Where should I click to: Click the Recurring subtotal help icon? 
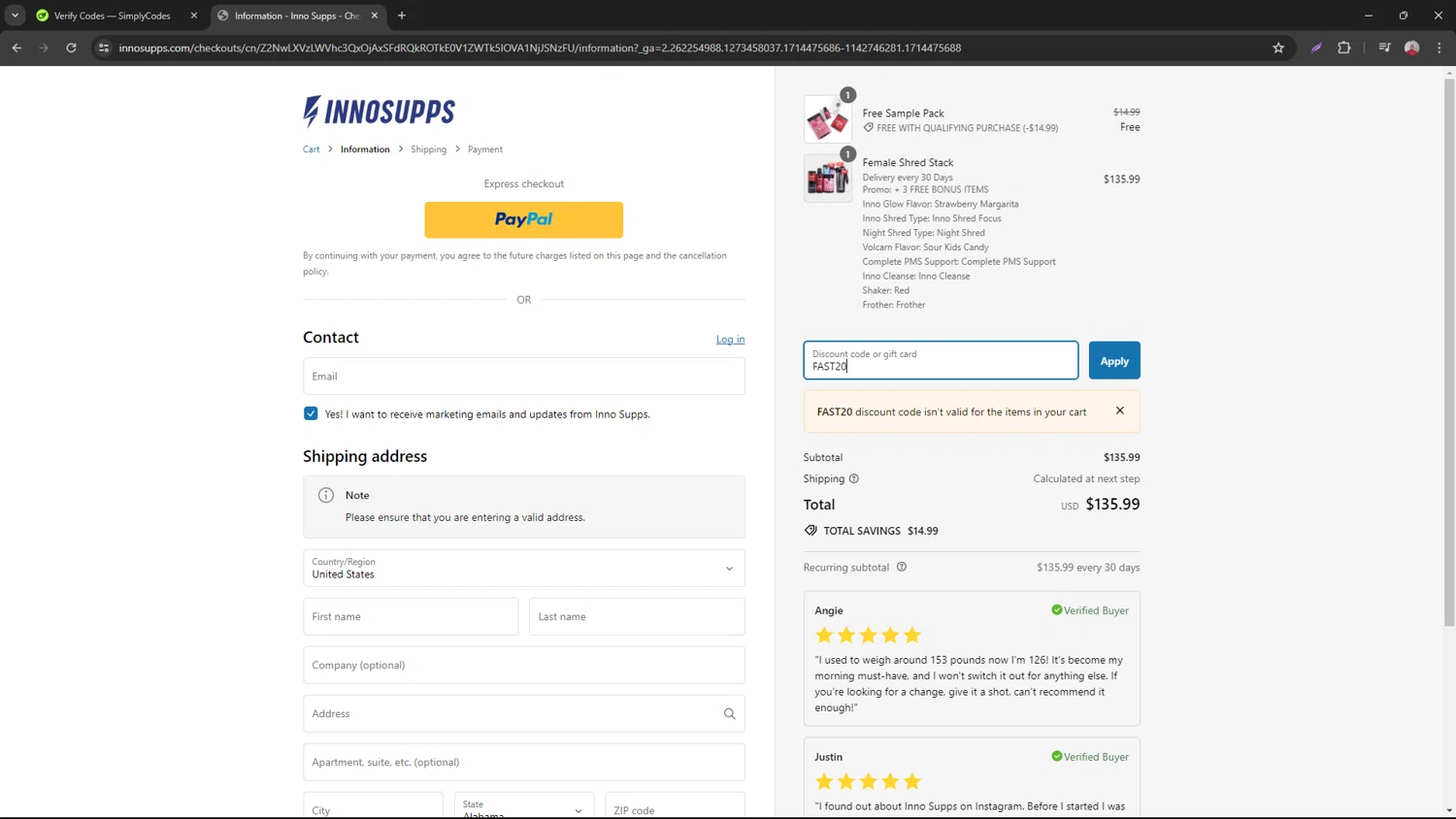click(902, 567)
